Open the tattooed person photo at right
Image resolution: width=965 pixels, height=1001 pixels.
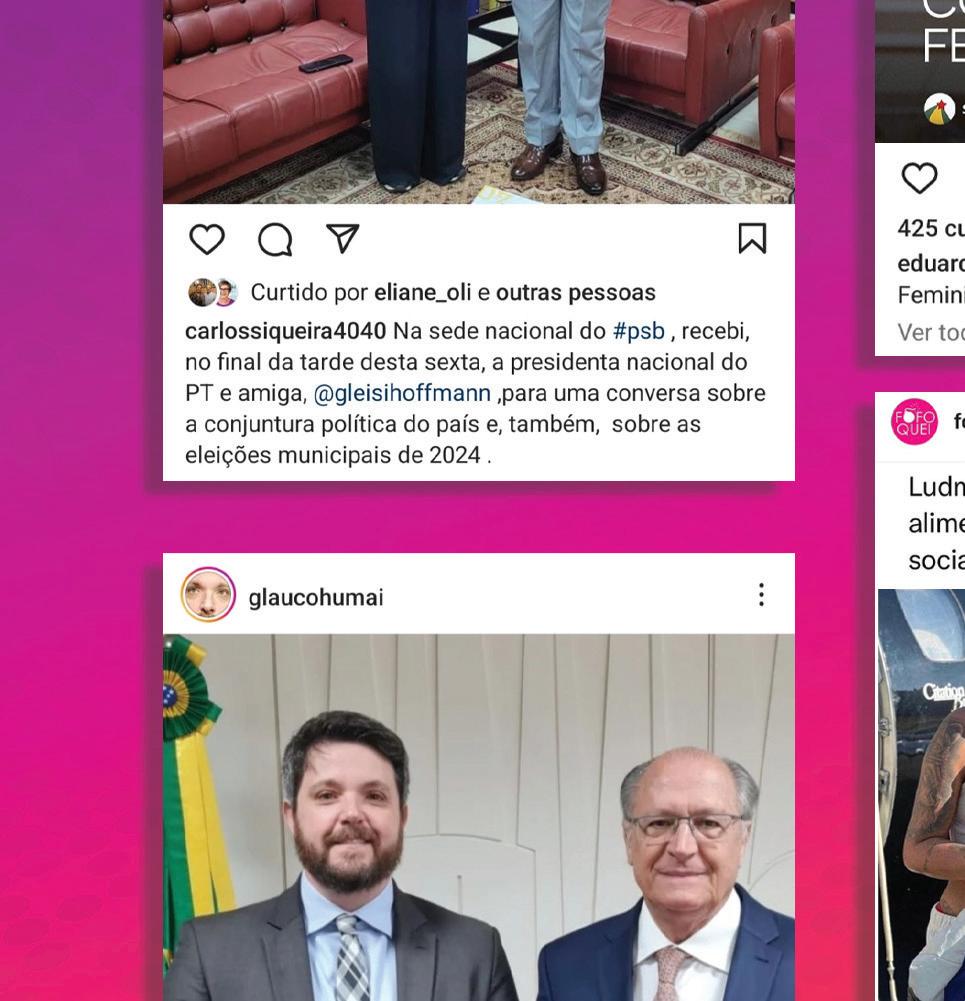click(x=922, y=795)
